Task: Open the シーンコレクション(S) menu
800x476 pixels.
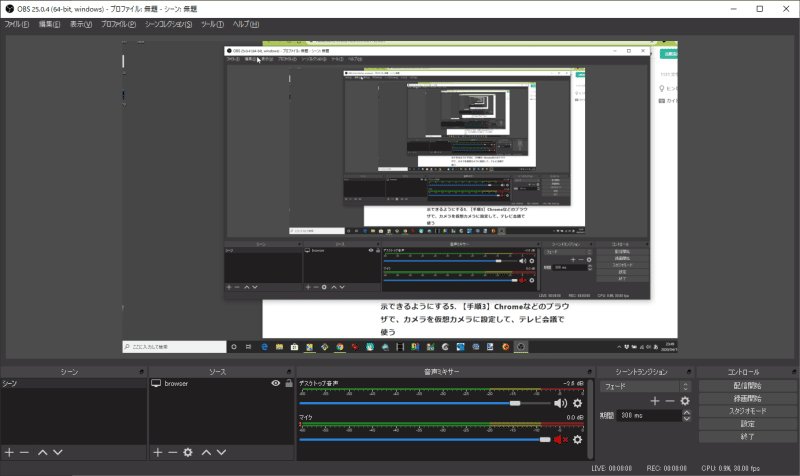Action: pos(168,24)
